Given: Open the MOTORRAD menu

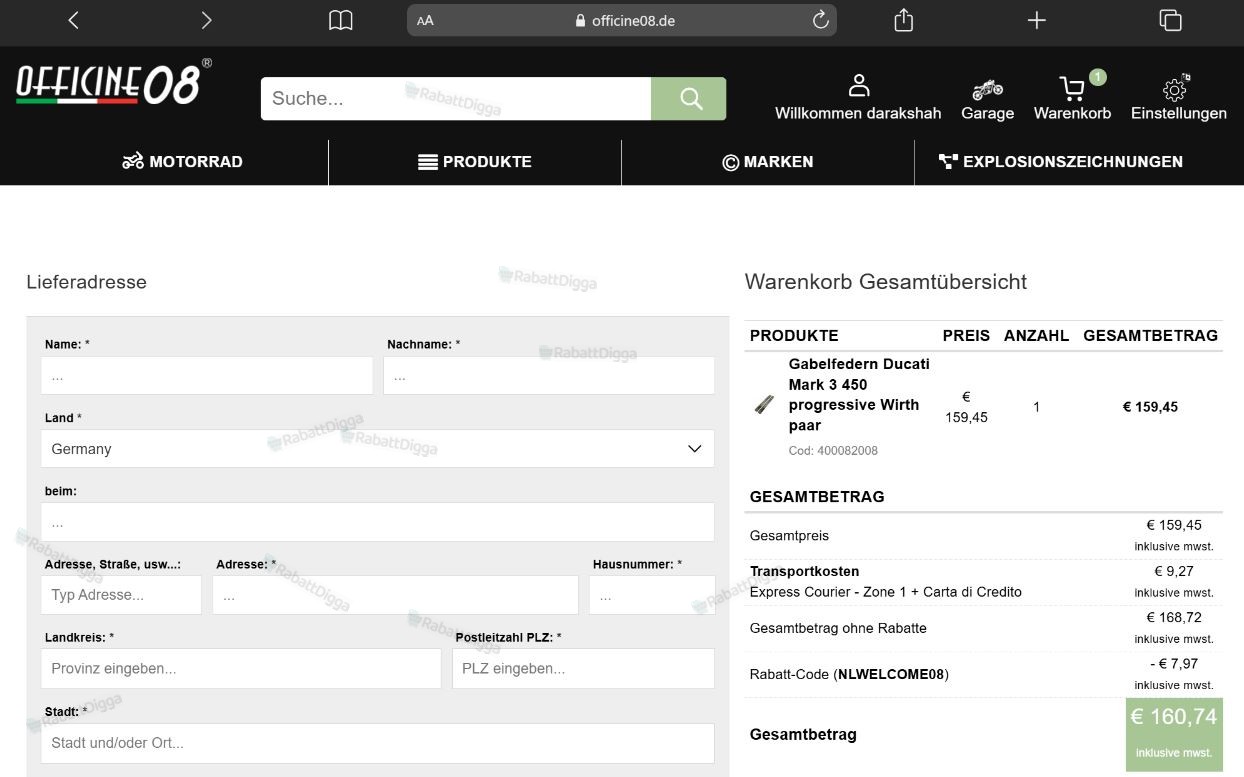Looking at the screenshot, I should 182,162.
